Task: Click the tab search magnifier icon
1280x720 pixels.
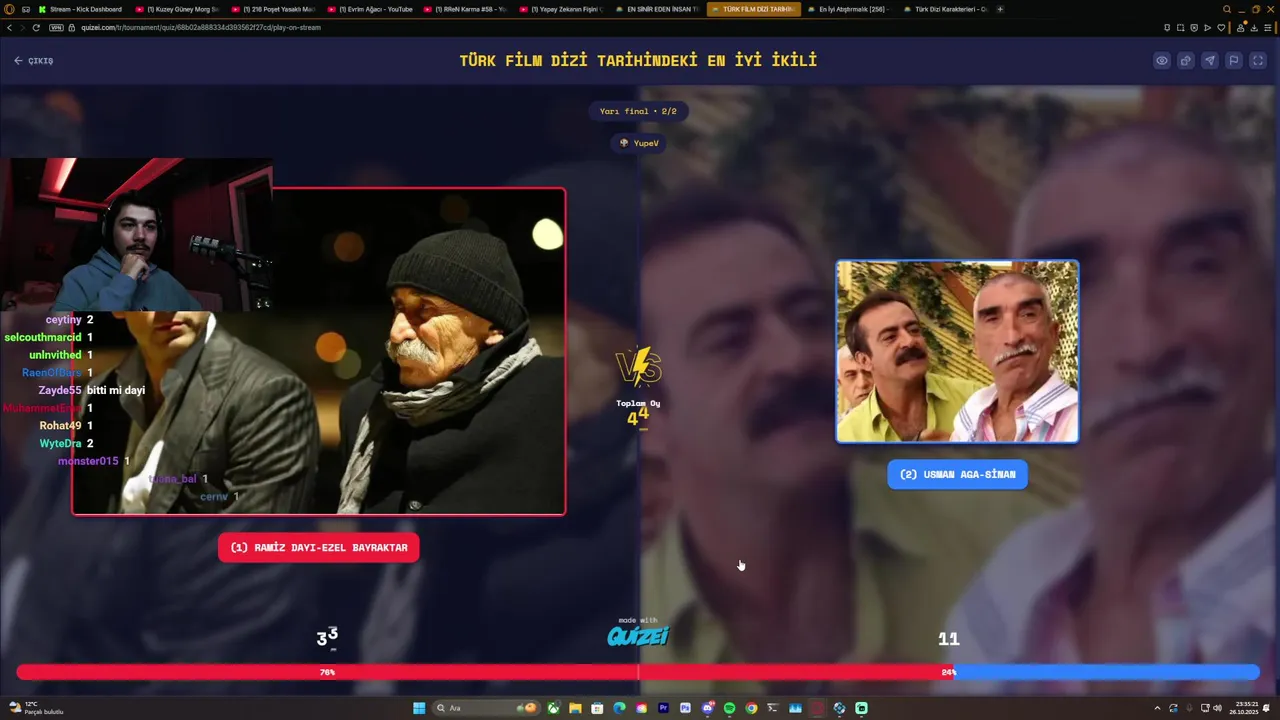Action: point(1227,9)
